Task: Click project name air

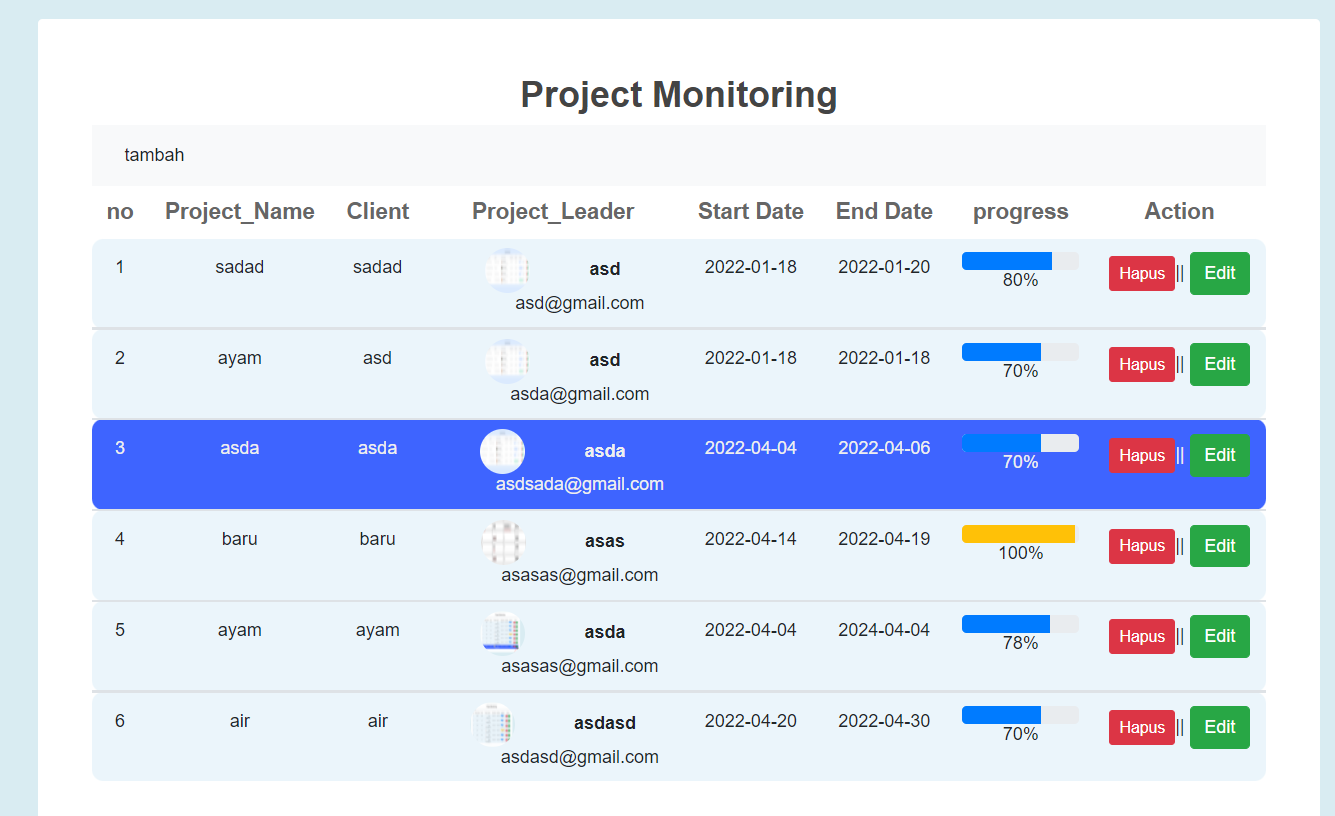Action: click(x=240, y=721)
